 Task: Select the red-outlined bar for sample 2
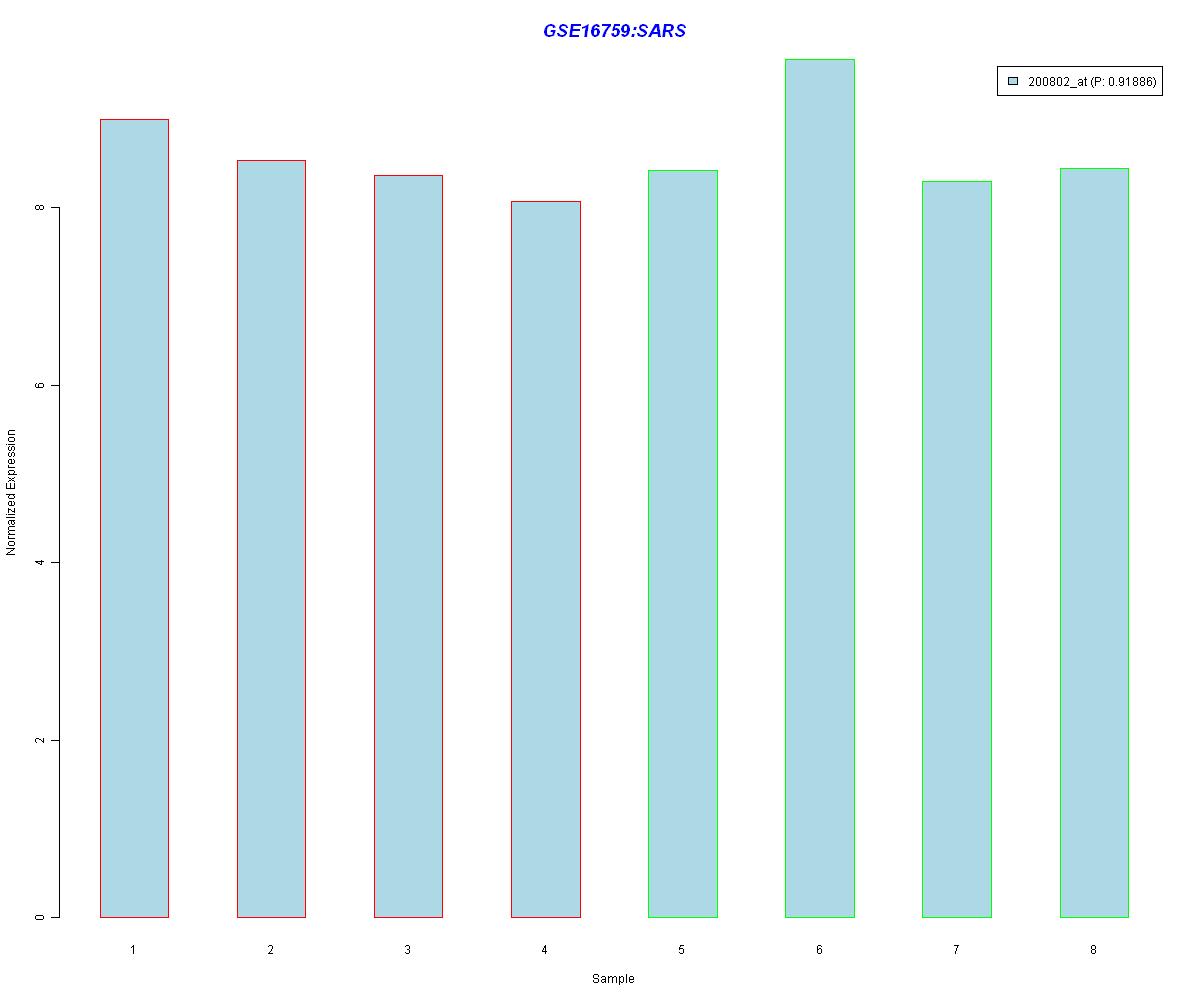click(x=271, y=539)
